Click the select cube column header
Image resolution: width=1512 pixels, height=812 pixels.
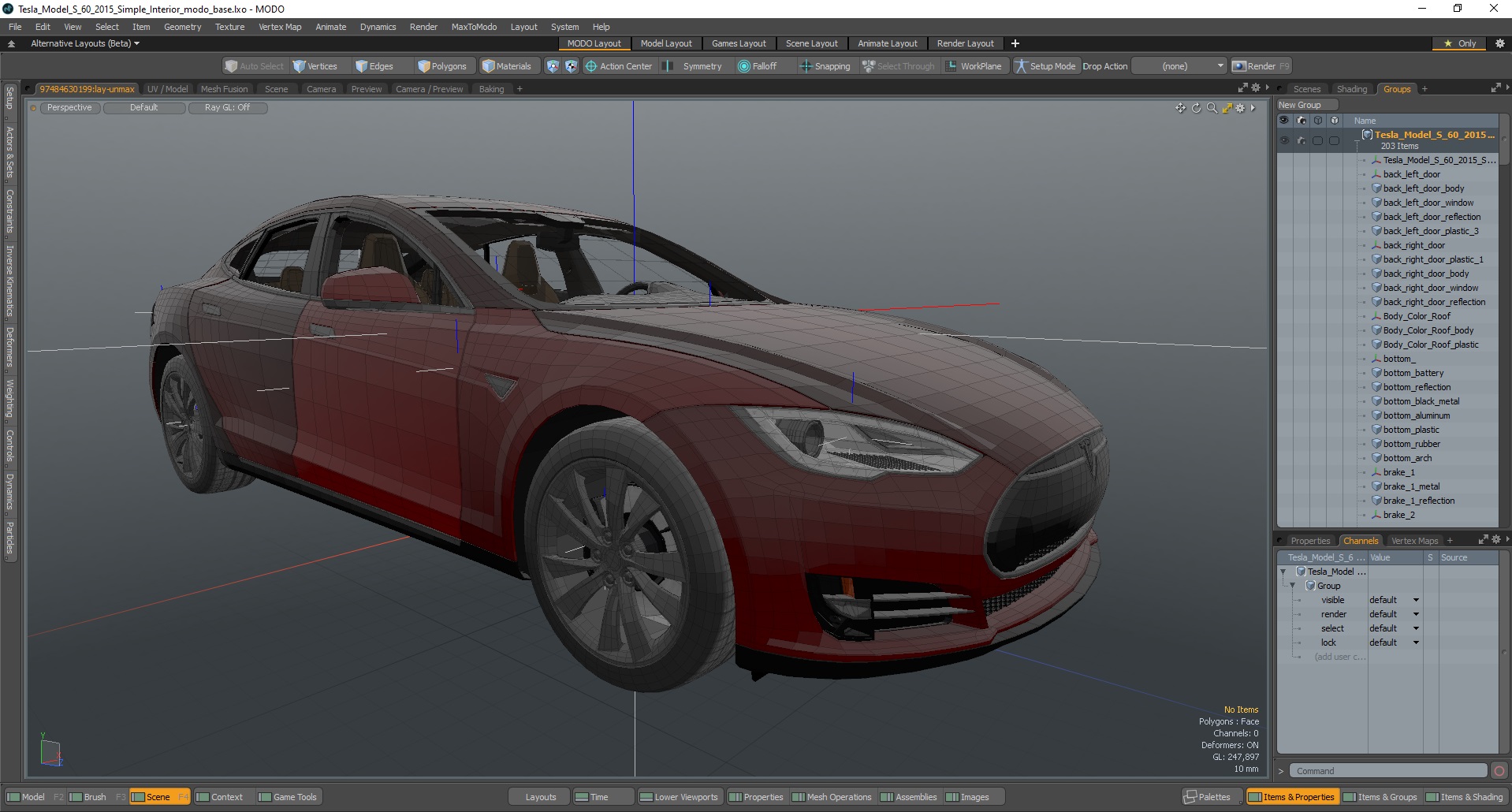(1318, 121)
